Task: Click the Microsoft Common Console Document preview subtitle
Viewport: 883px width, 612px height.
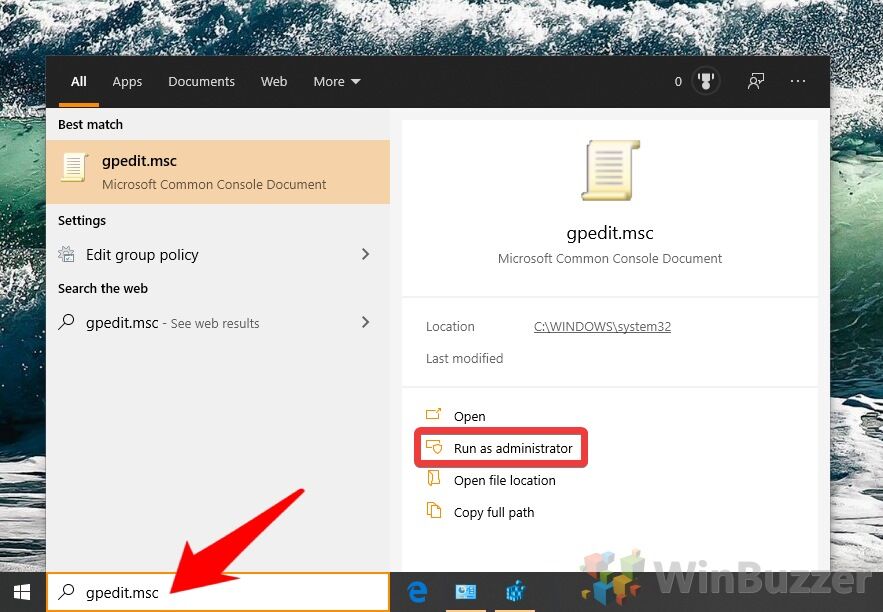Action: pyautogui.click(x=610, y=258)
